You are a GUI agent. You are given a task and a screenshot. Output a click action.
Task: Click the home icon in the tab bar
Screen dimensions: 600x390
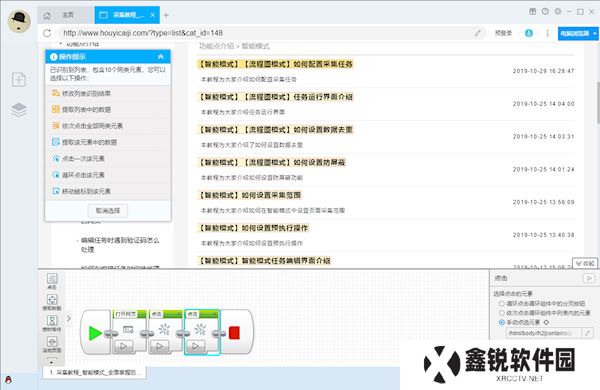coord(47,16)
